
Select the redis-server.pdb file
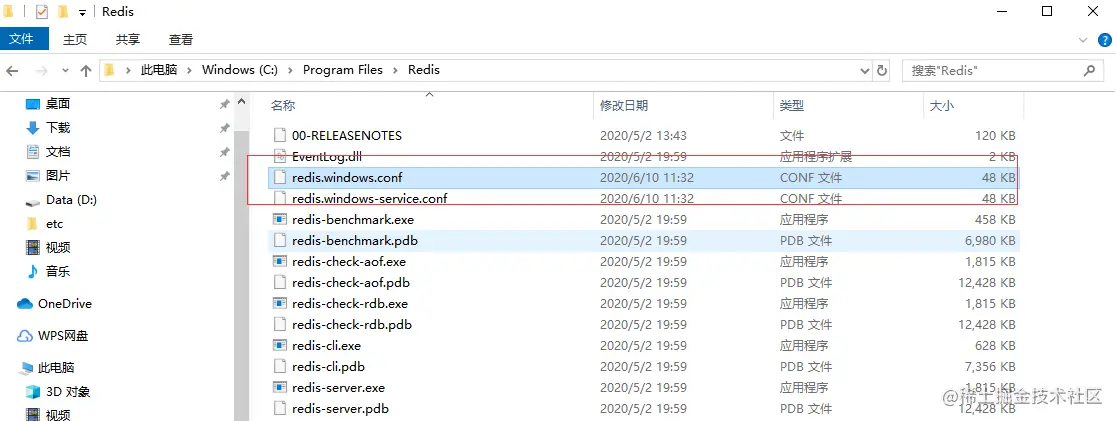(x=341, y=408)
